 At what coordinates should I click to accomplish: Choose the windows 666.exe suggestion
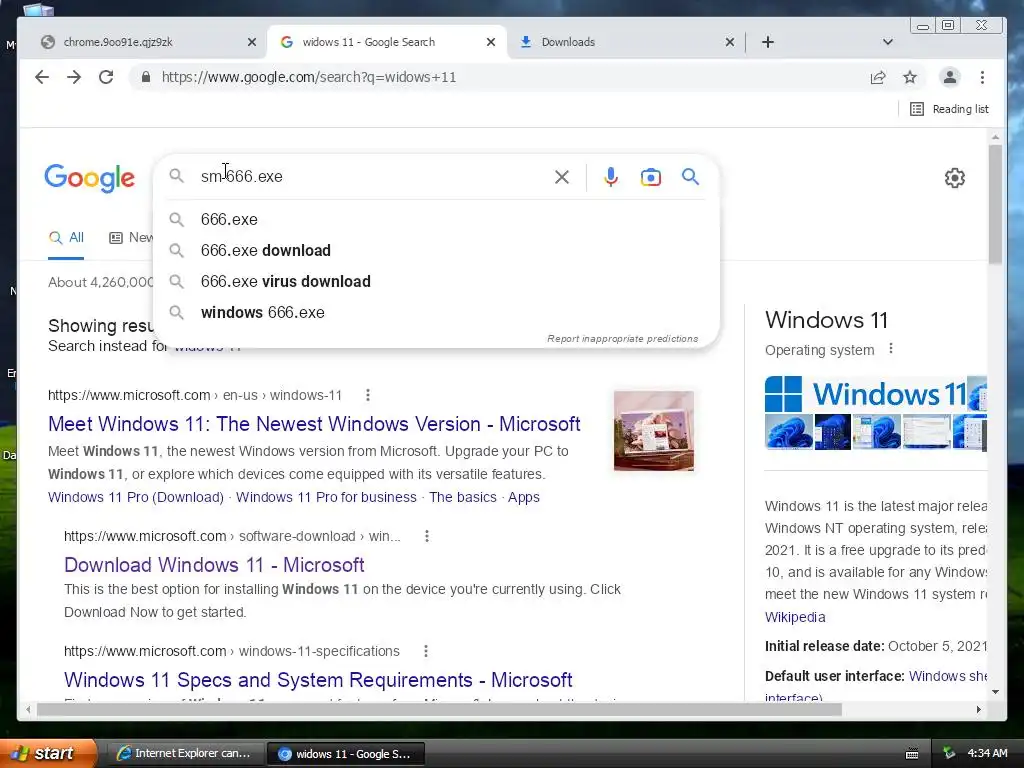click(436, 312)
